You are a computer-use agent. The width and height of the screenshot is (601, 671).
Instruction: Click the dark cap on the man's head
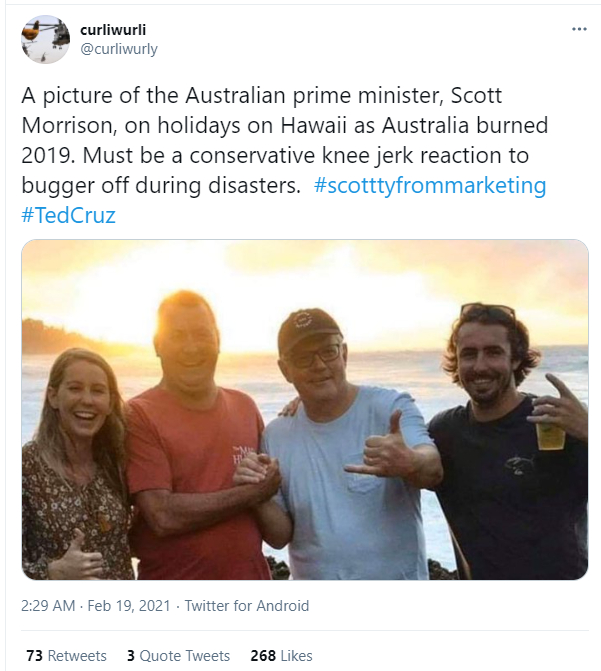308,329
